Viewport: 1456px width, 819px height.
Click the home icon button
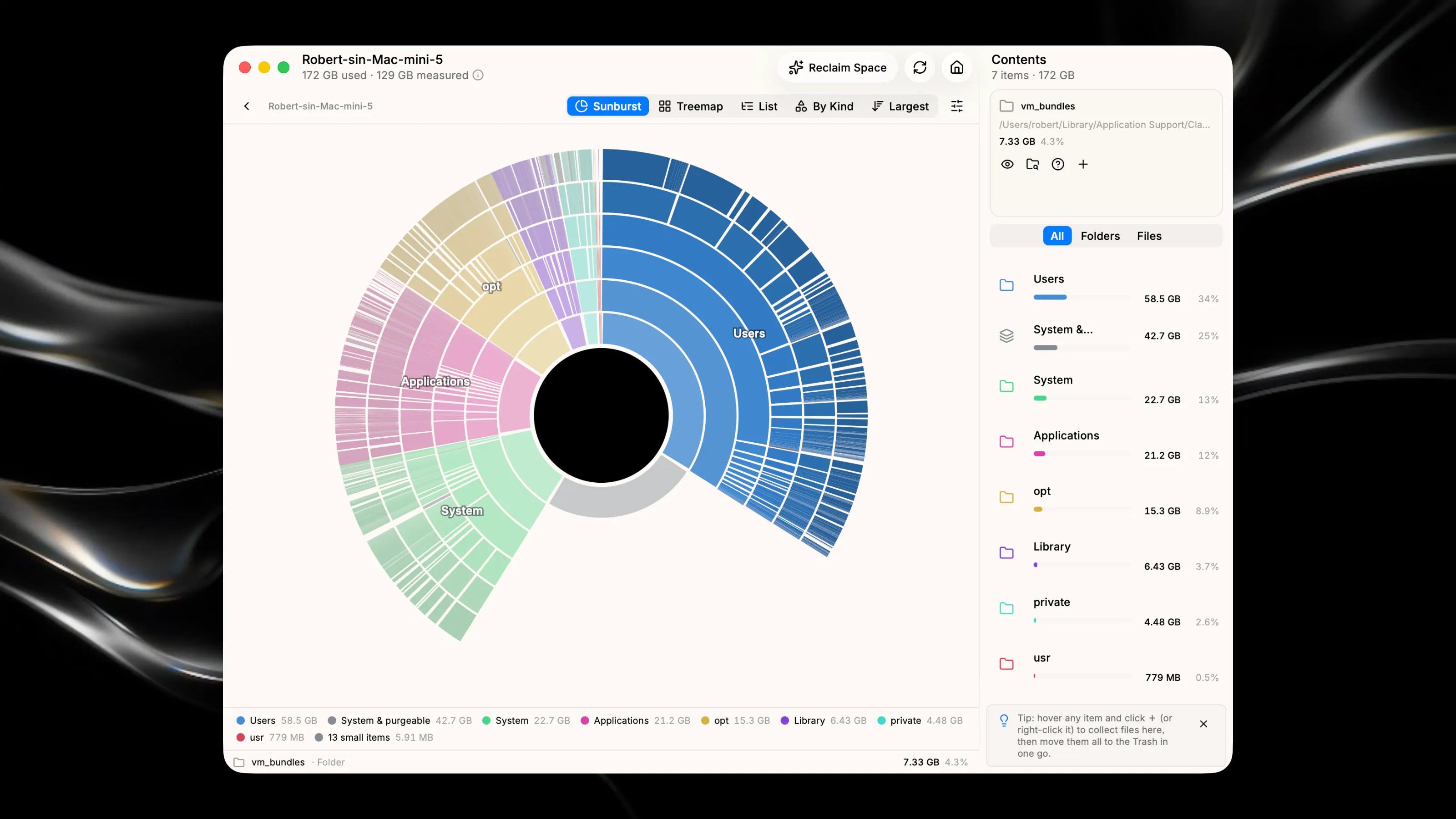[x=956, y=68]
